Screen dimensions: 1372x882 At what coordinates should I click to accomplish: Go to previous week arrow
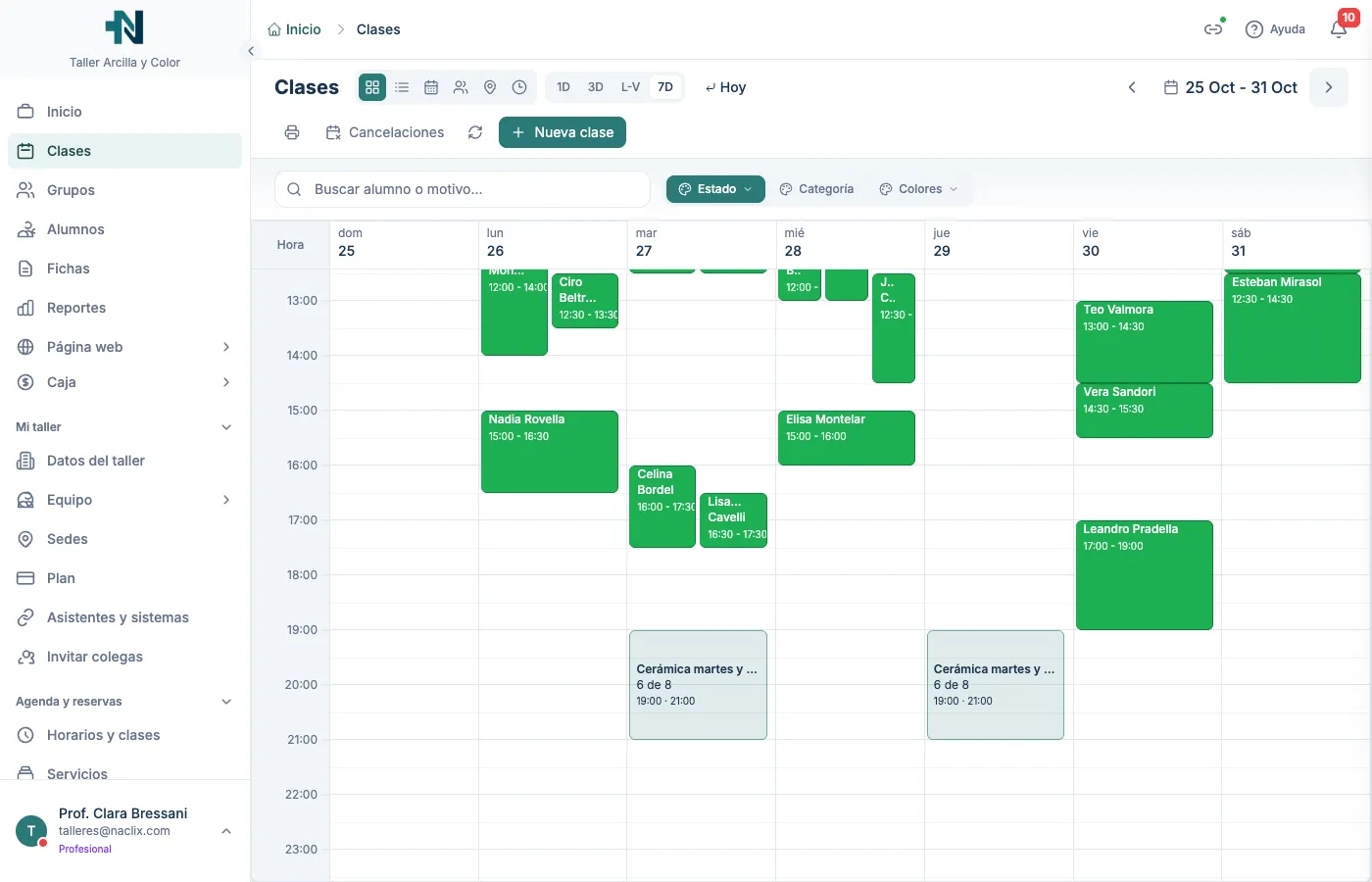pos(1132,87)
